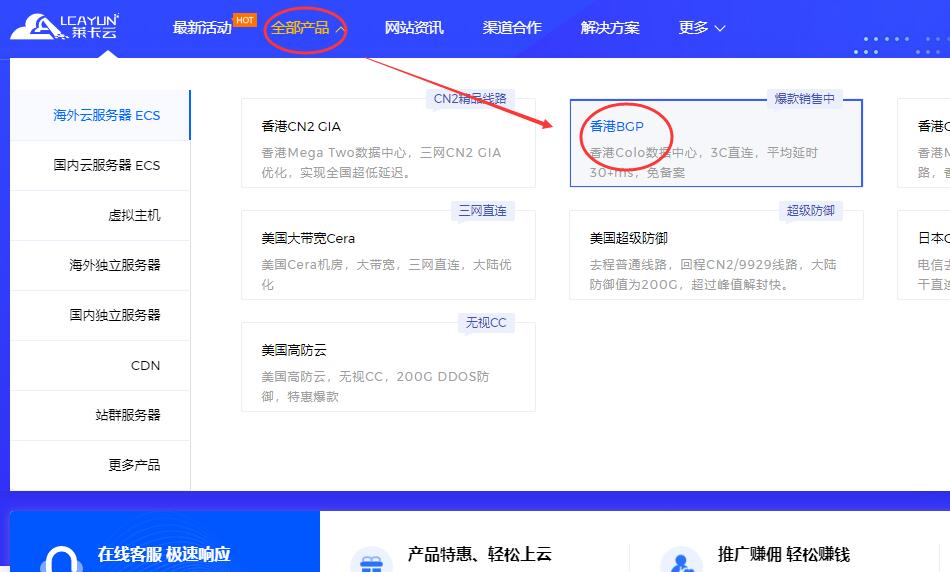Select the 海外云服务器 ECS sidebar tab
This screenshot has width=950, height=572.
pos(100,115)
